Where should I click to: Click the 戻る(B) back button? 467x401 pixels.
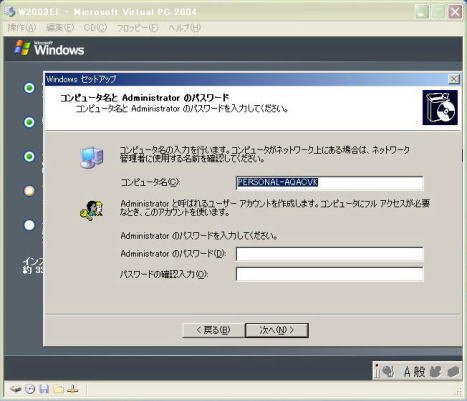(213, 330)
